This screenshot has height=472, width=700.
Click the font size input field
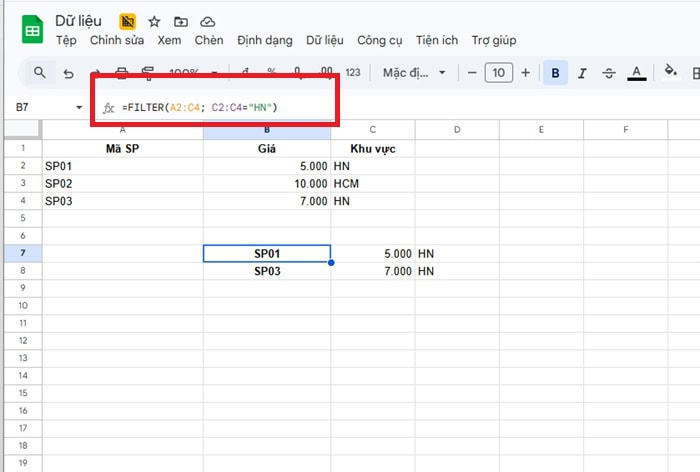[x=498, y=73]
